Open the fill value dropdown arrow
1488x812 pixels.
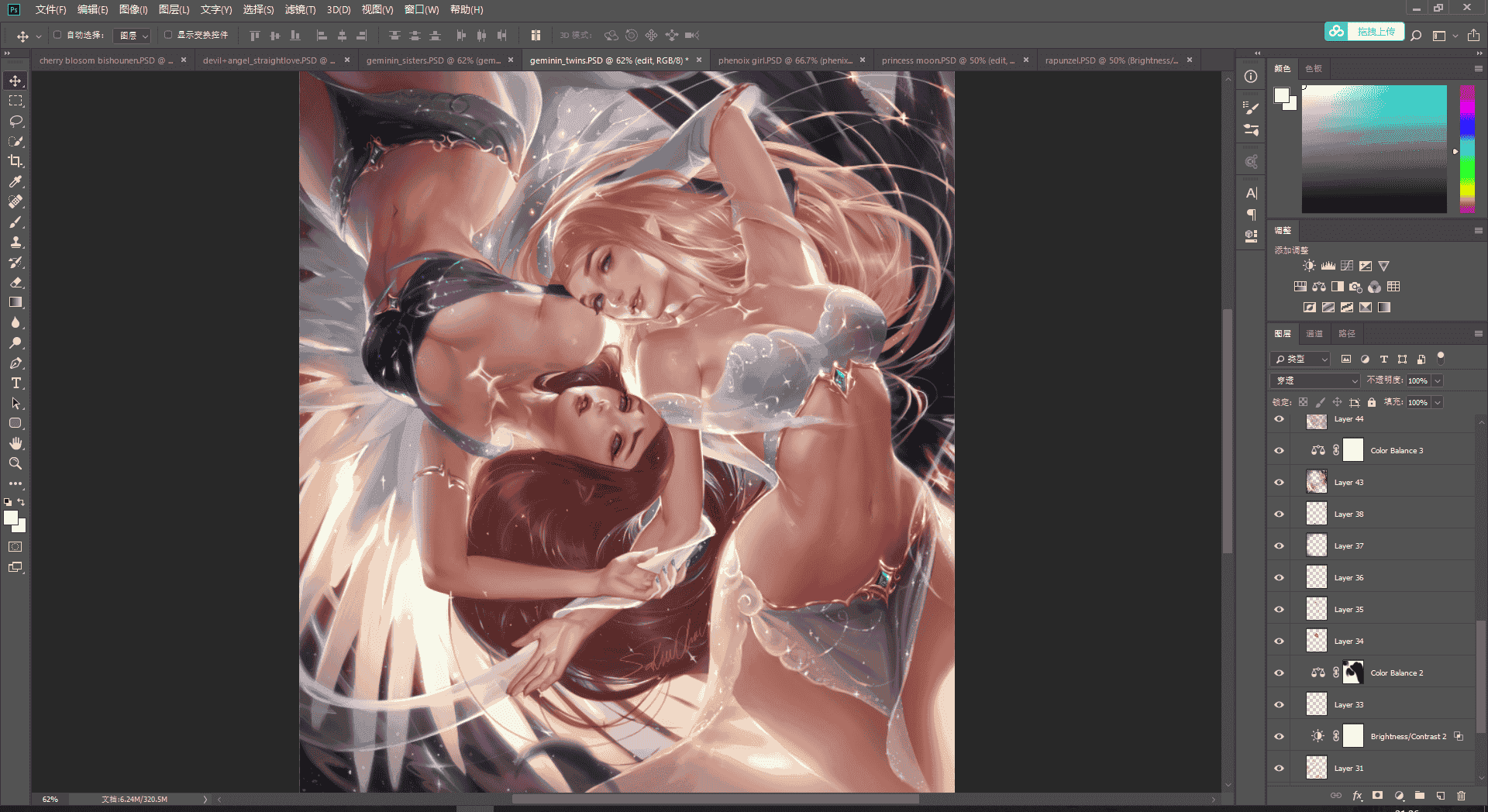(1438, 402)
